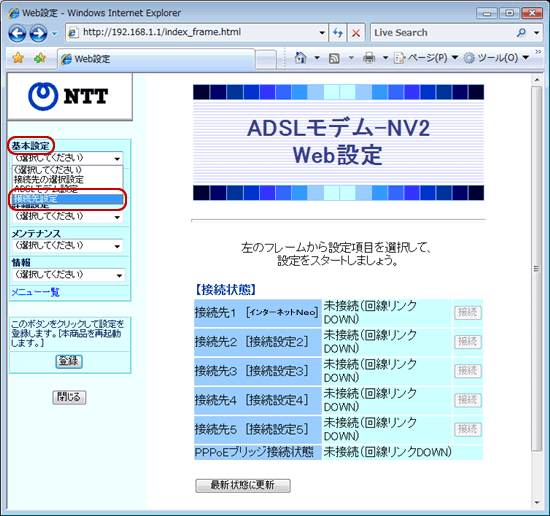Viewport: 550px width, 516px height.
Task: Choose (選択してください) option in open list
Action: (x=67, y=170)
